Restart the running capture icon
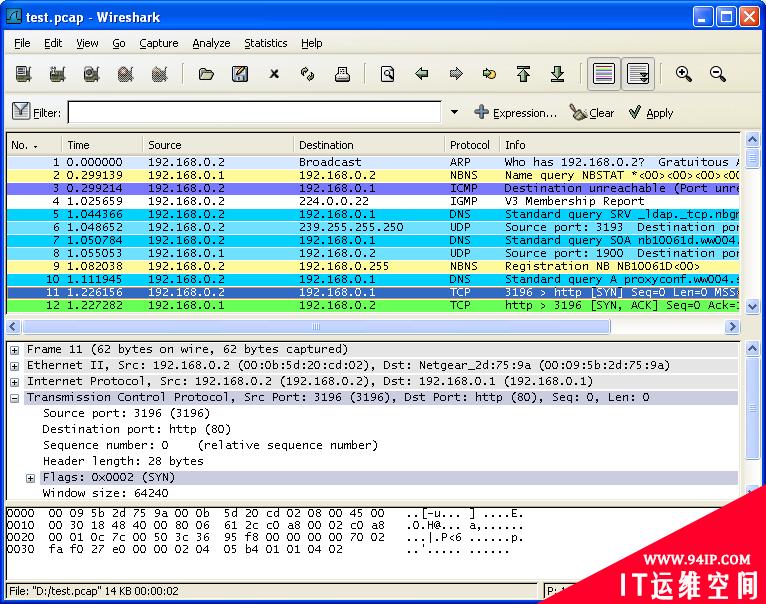This screenshot has width=766, height=604. pos(159,74)
